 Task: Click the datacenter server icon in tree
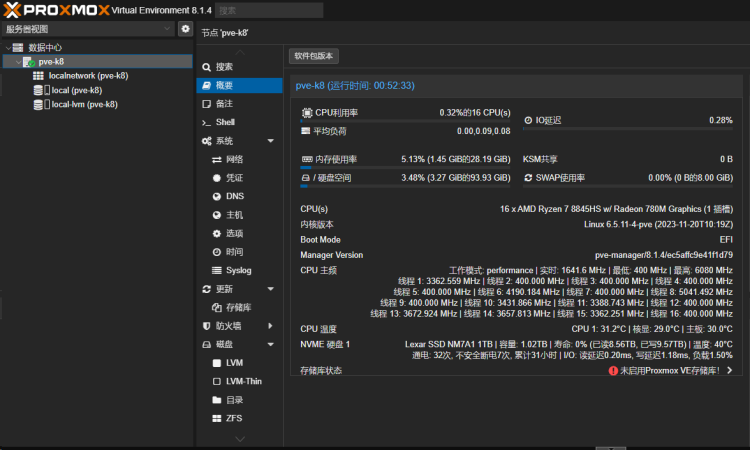(x=18, y=47)
